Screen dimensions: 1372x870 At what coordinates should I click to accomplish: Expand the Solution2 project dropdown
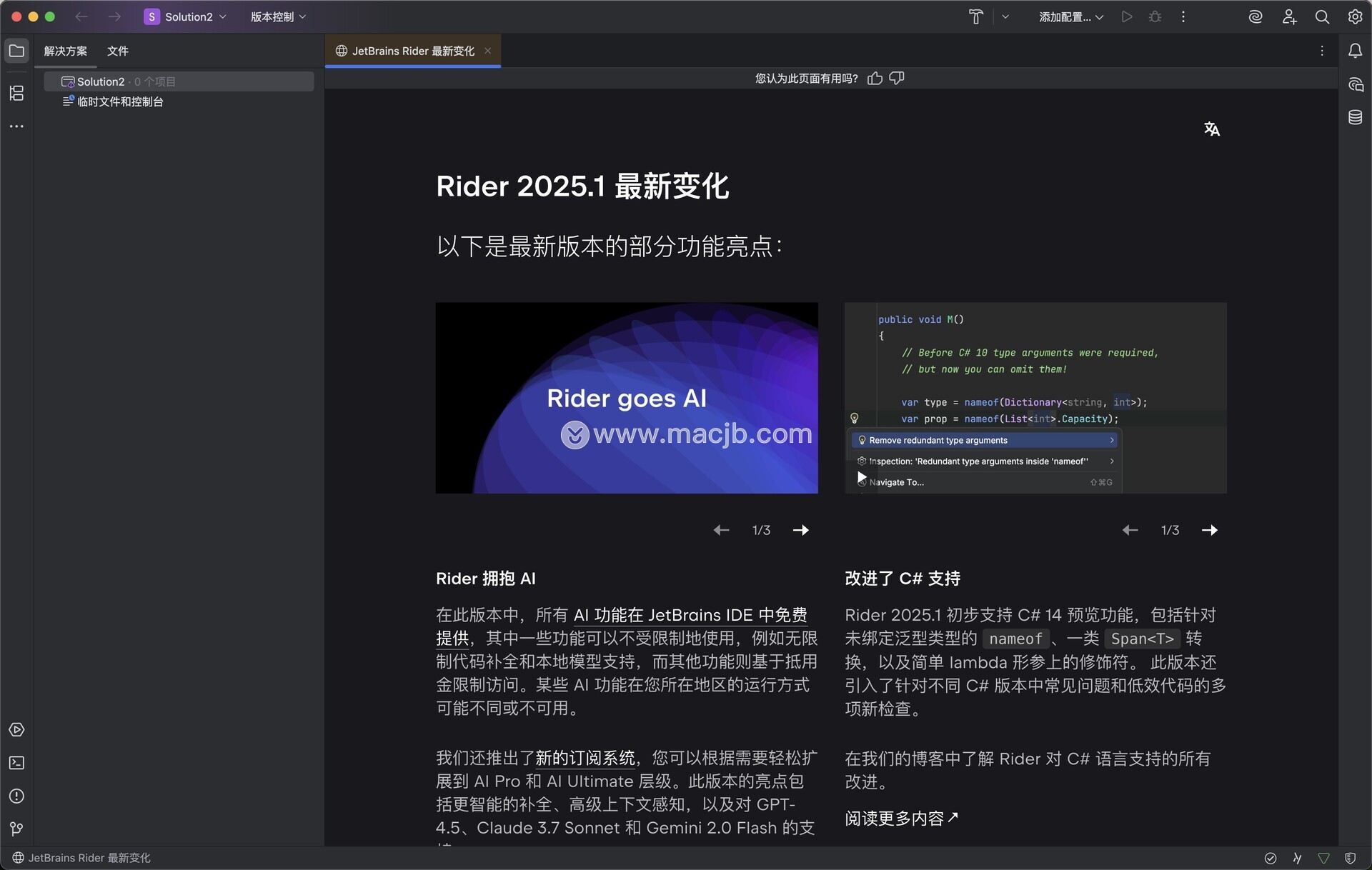coord(186,16)
